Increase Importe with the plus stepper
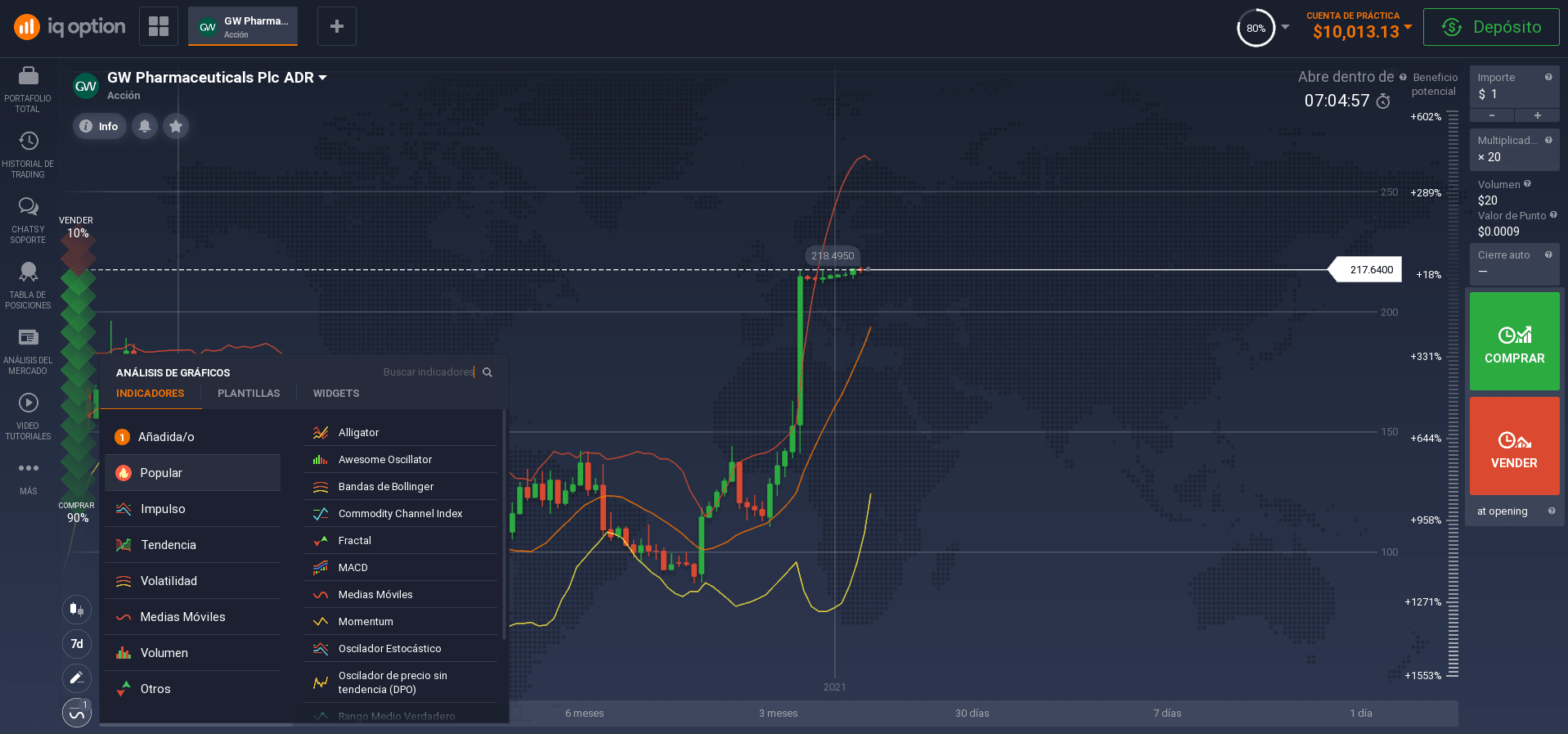Screen dimensions: 1568x734 1538,115
